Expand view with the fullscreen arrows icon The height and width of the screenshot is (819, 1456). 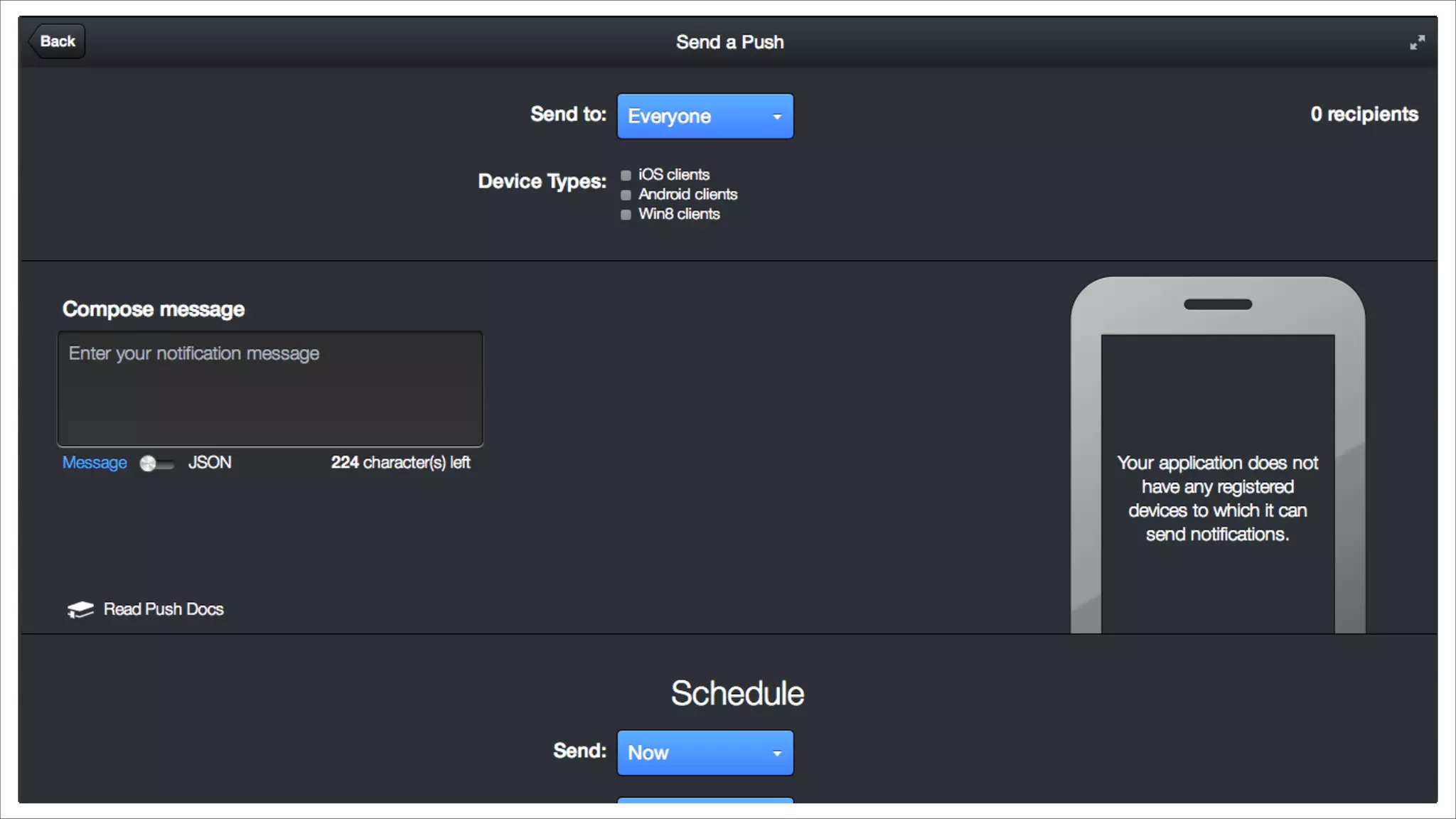[1417, 43]
